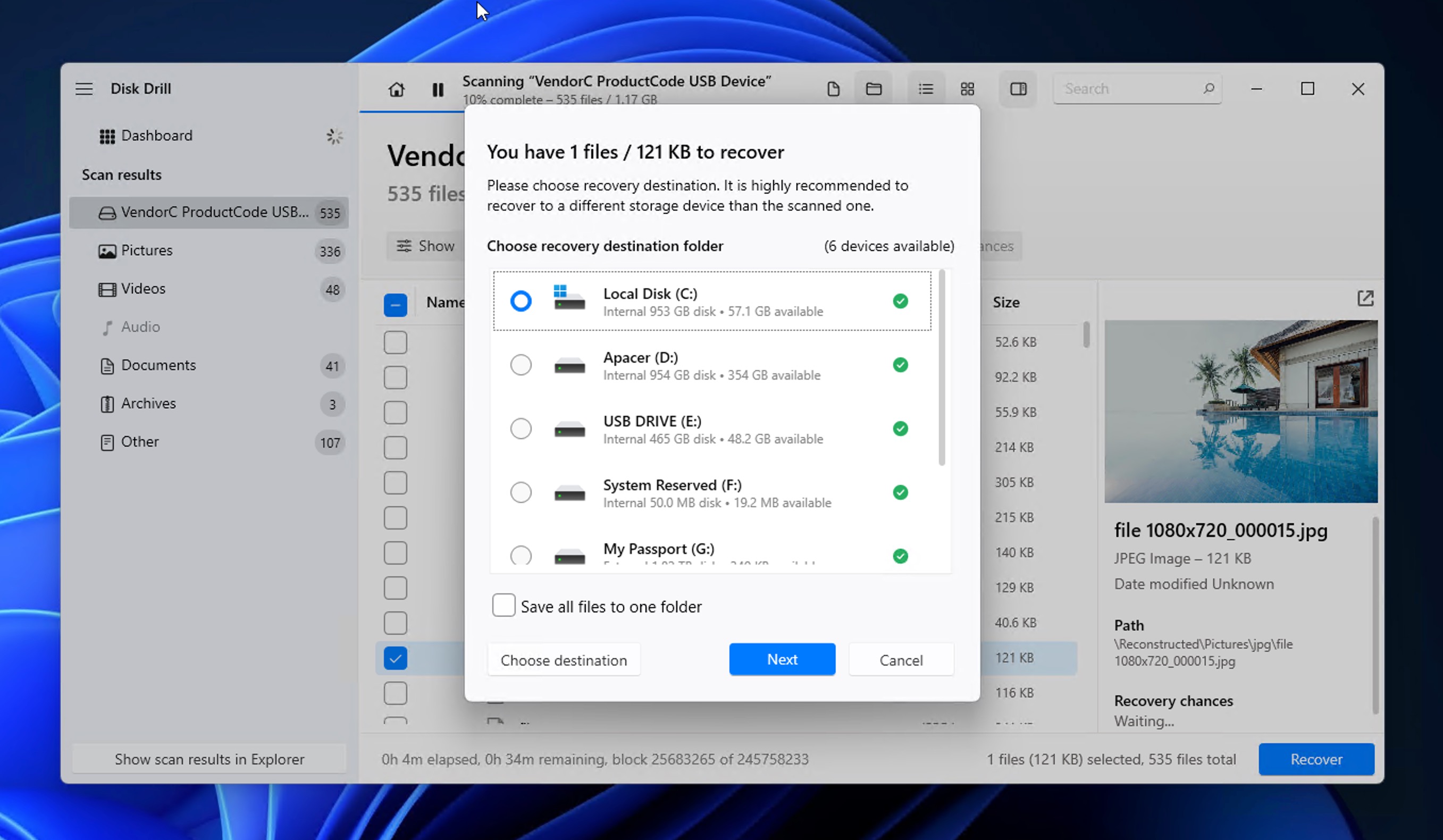Viewport: 1443px width, 840px height.
Task: Switch to grid view of scan results
Action: [x=968, y=89]
